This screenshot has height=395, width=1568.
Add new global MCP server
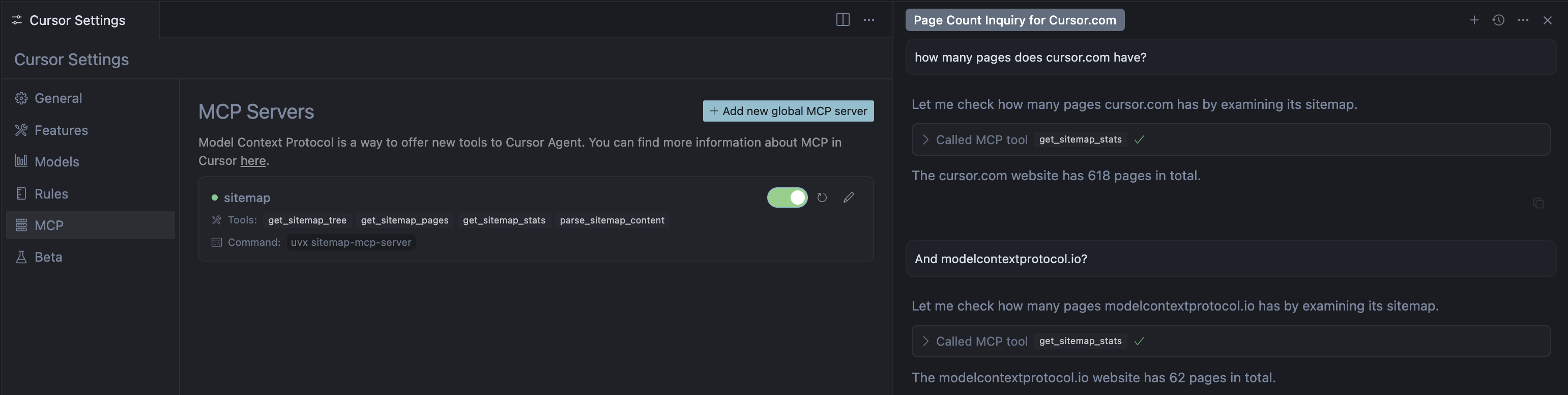tap(788, 111)
